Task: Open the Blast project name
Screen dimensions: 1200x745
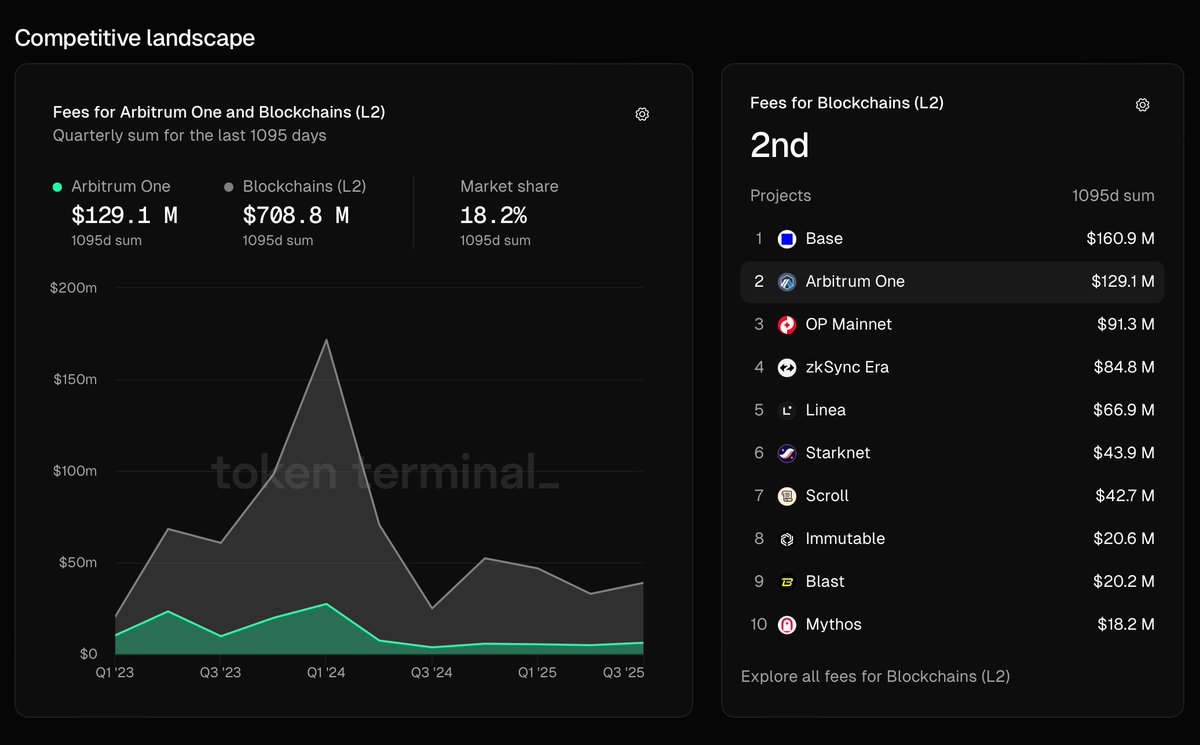Action: [825, 582]
